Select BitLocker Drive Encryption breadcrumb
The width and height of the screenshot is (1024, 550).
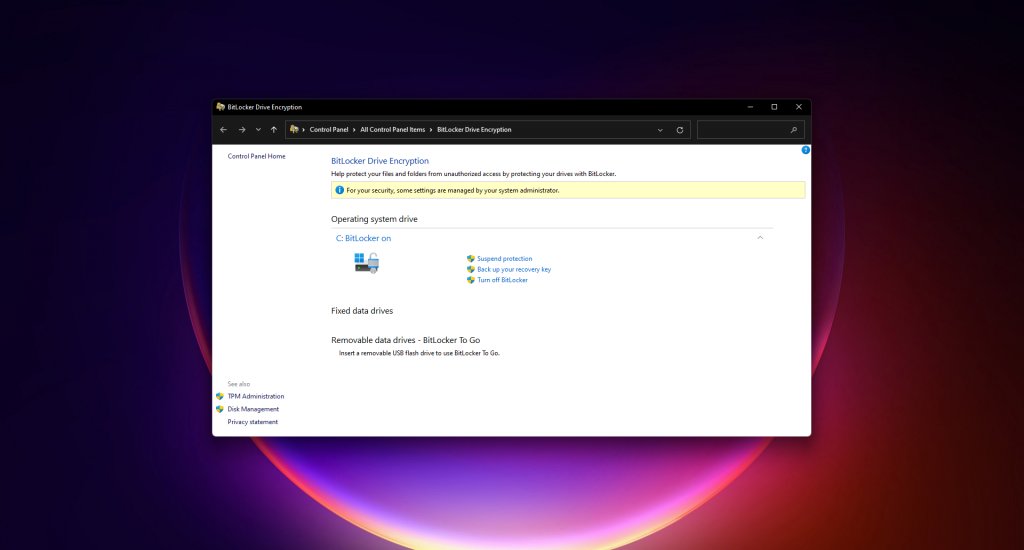pyautogui.click(x=474, y=129)
